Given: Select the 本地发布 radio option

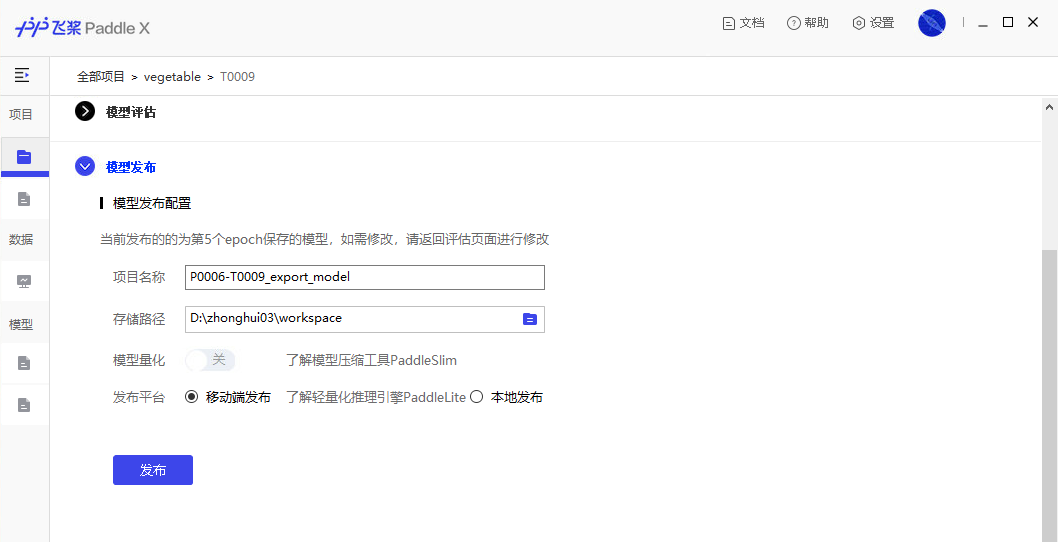Looking at the screenshot, I should point(477,397).
